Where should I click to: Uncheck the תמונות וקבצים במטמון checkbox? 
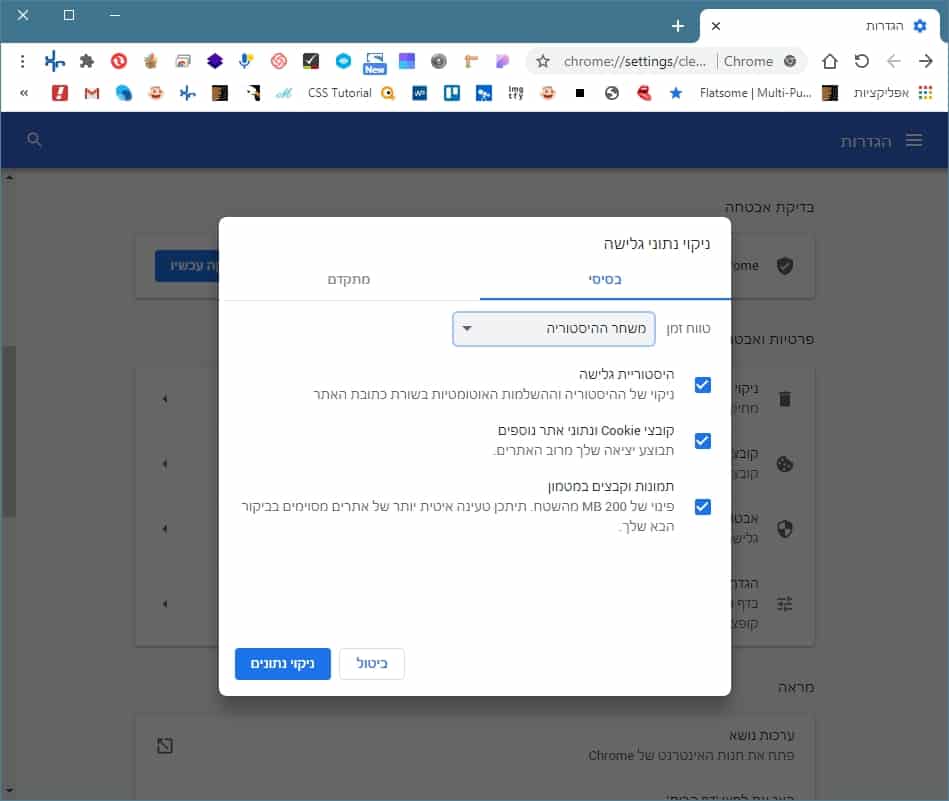[x=702, y=507]
